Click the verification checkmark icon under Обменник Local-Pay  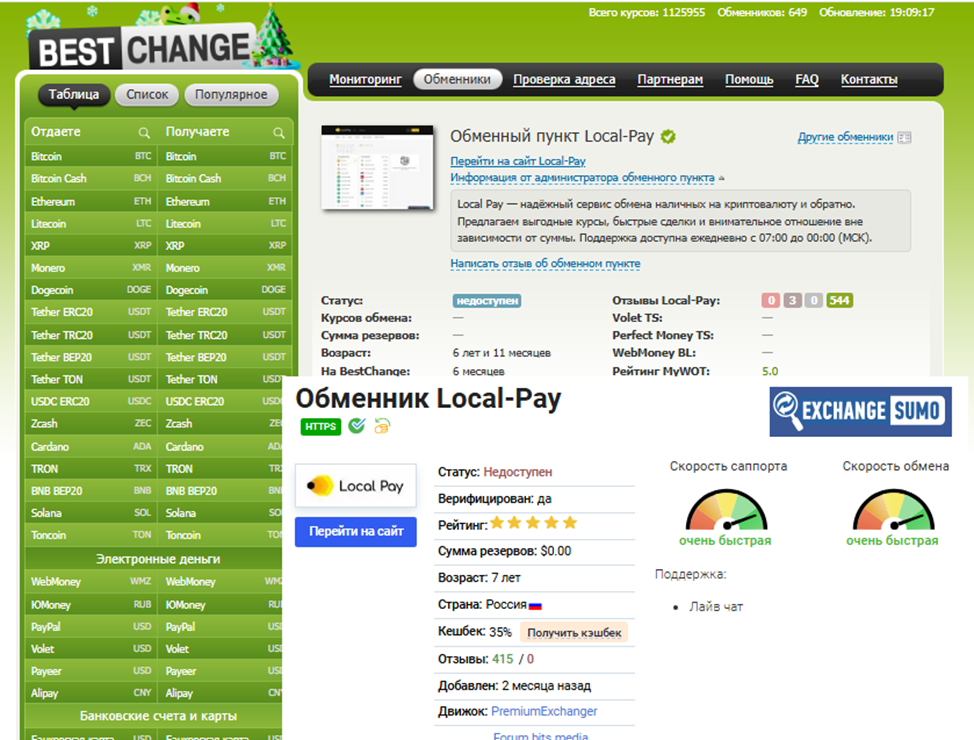click(x=357, y=426)
